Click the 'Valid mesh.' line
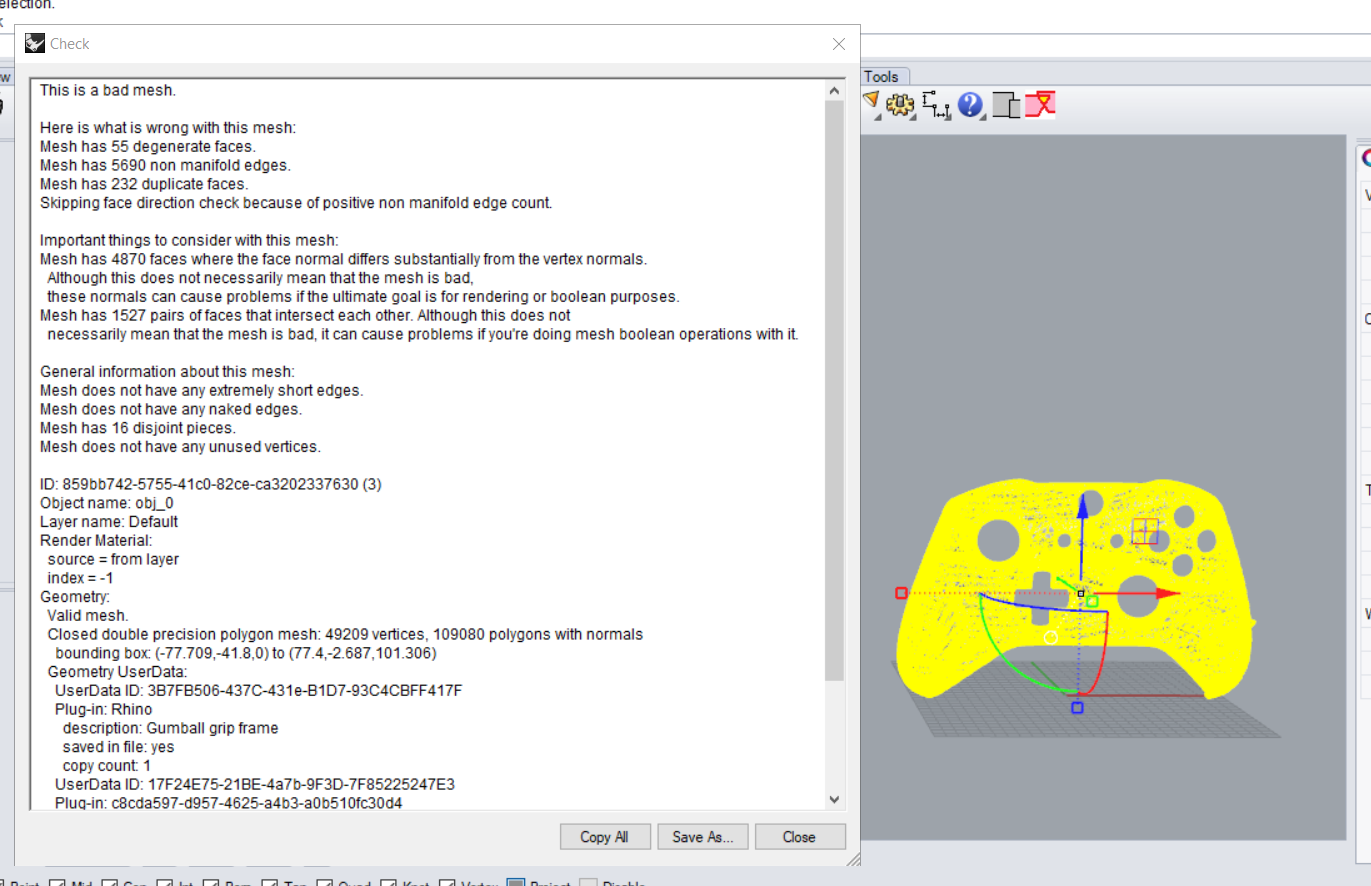 coord(88,616)
